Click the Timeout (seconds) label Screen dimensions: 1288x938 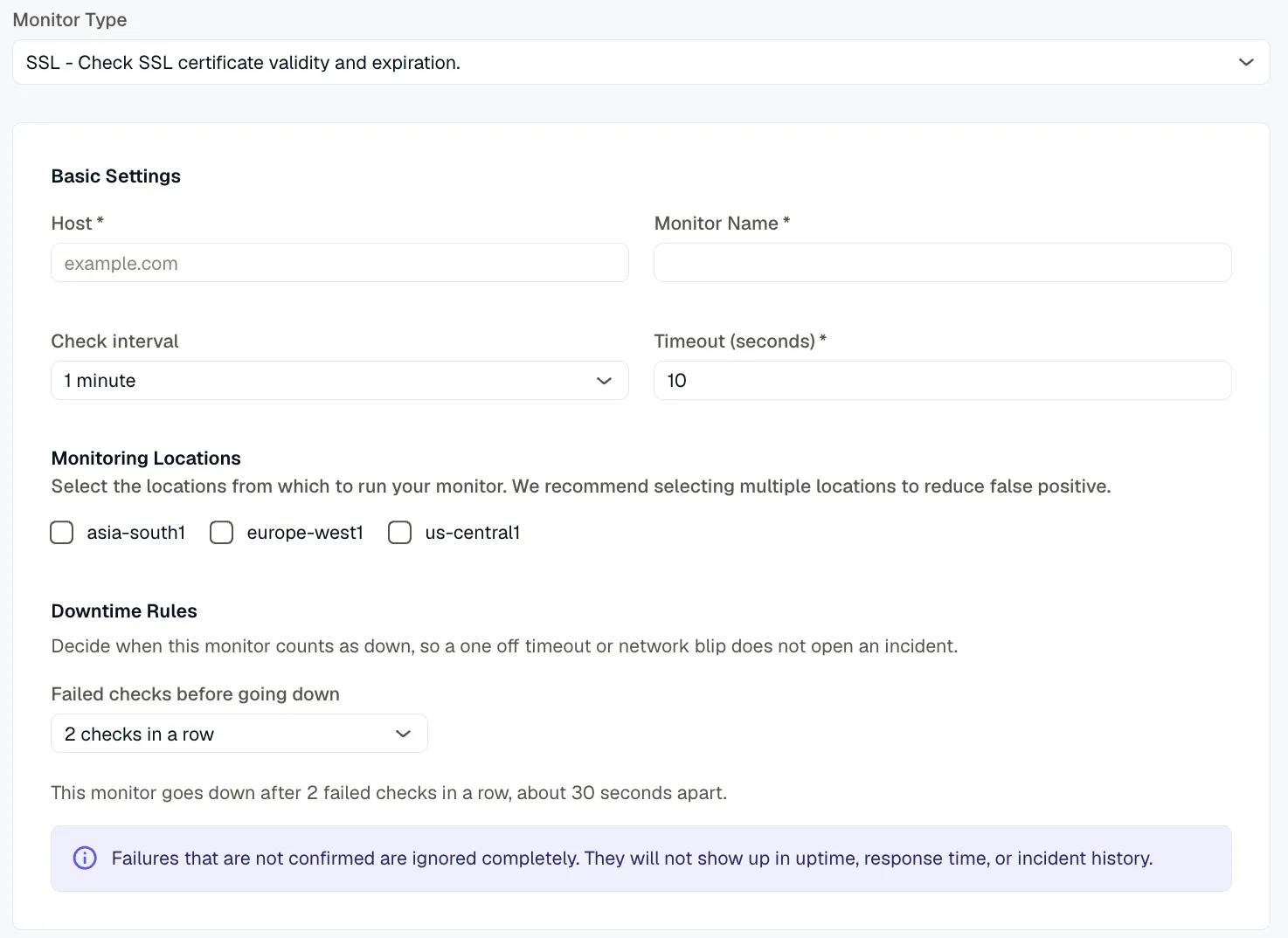tap(740, 341)
